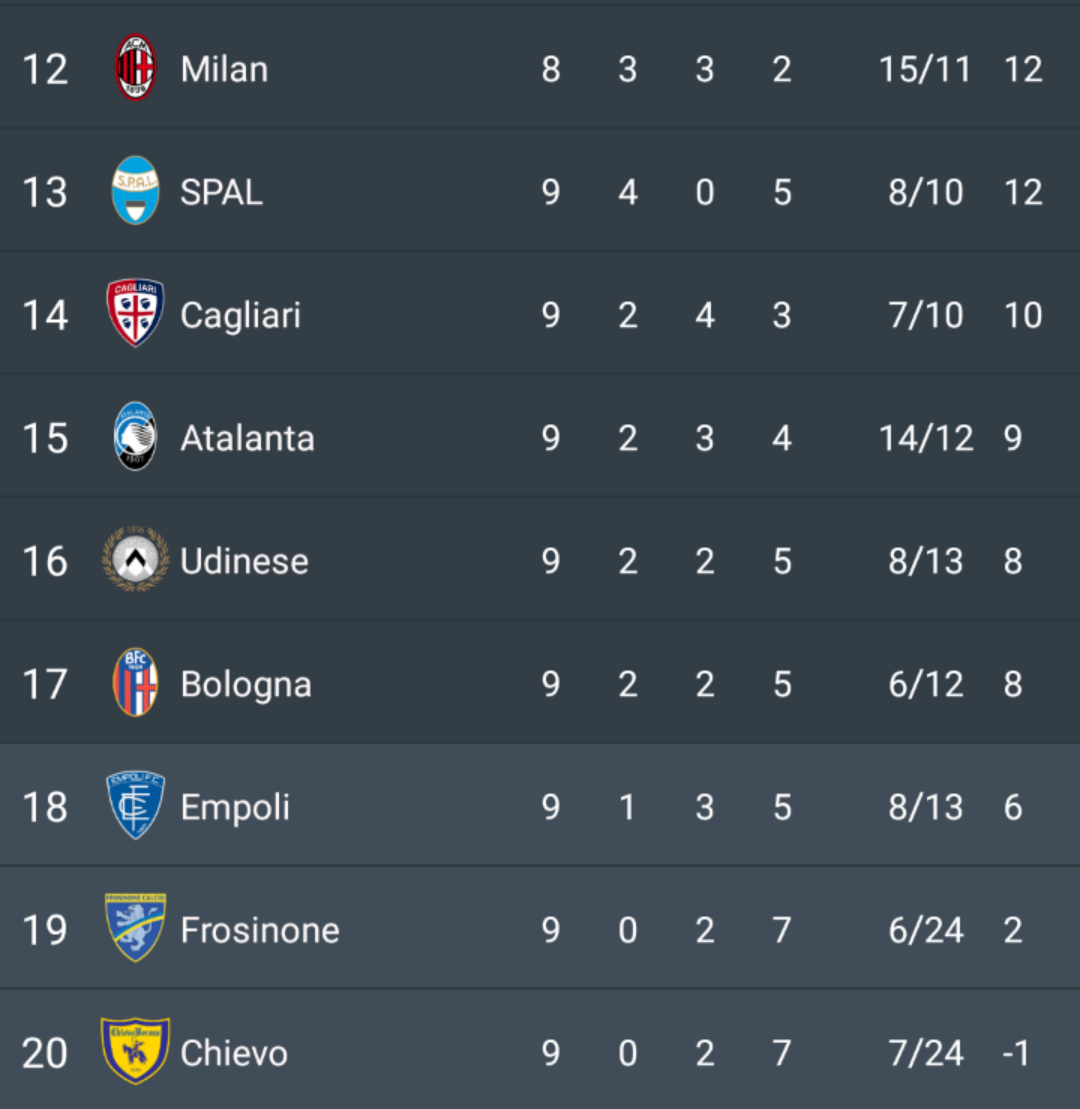Click the Cagliari team name
The height and width of the screenshot is (1109, 1080).
point(240,315)
